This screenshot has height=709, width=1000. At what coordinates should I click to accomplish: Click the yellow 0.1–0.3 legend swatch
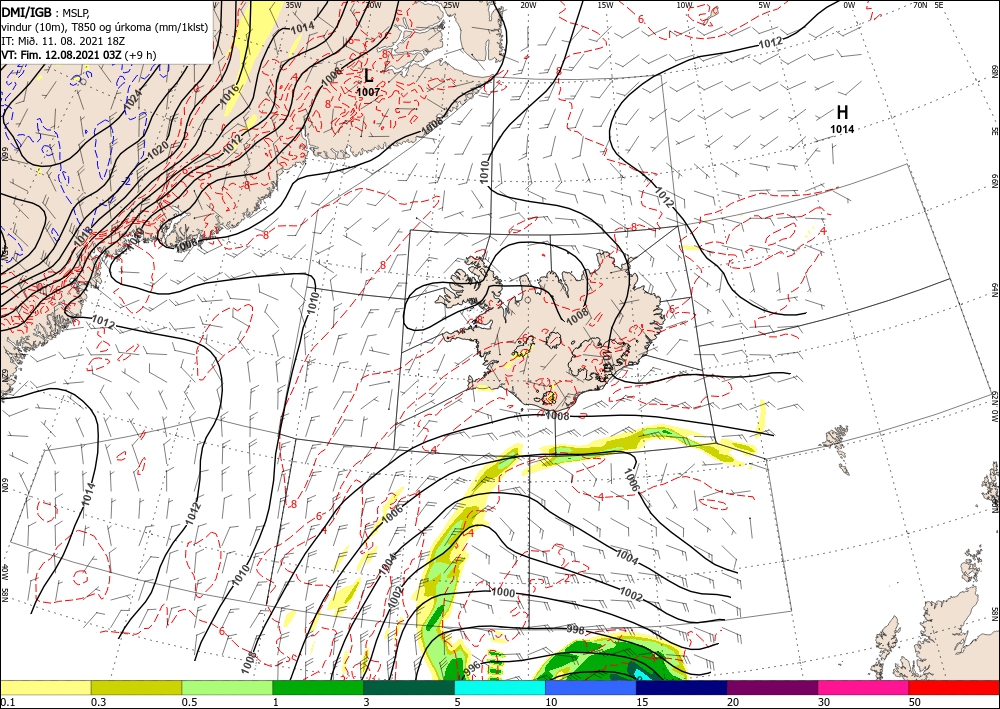(x=46, y=687)
